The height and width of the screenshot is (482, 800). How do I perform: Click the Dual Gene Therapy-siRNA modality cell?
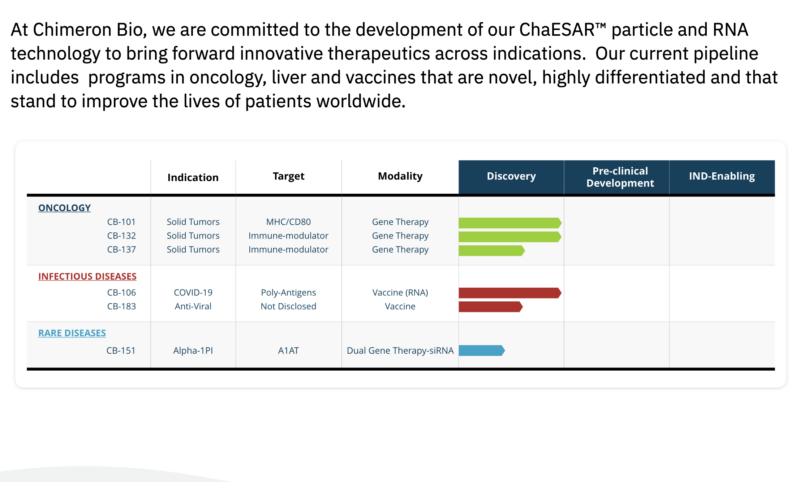[400, 350]
